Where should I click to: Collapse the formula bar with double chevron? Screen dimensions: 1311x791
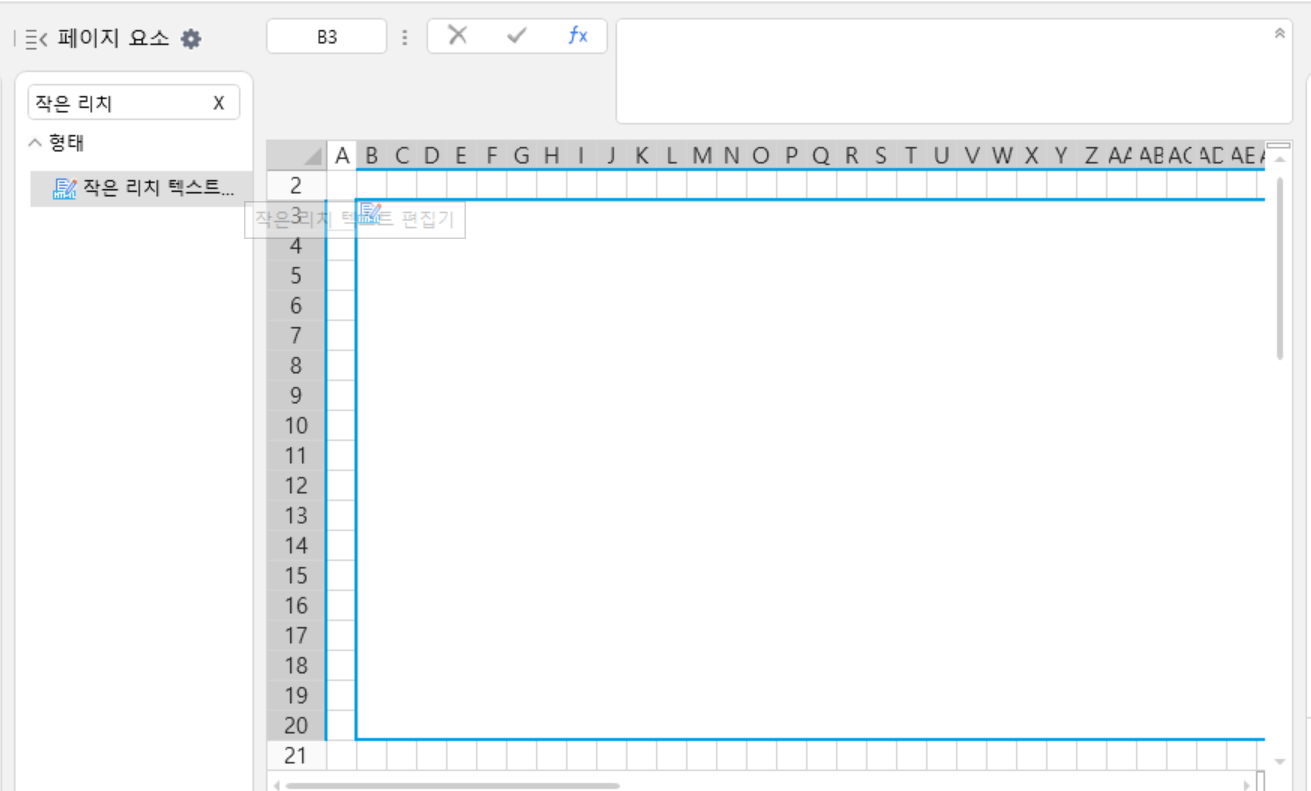click(x=1279, y=33)
